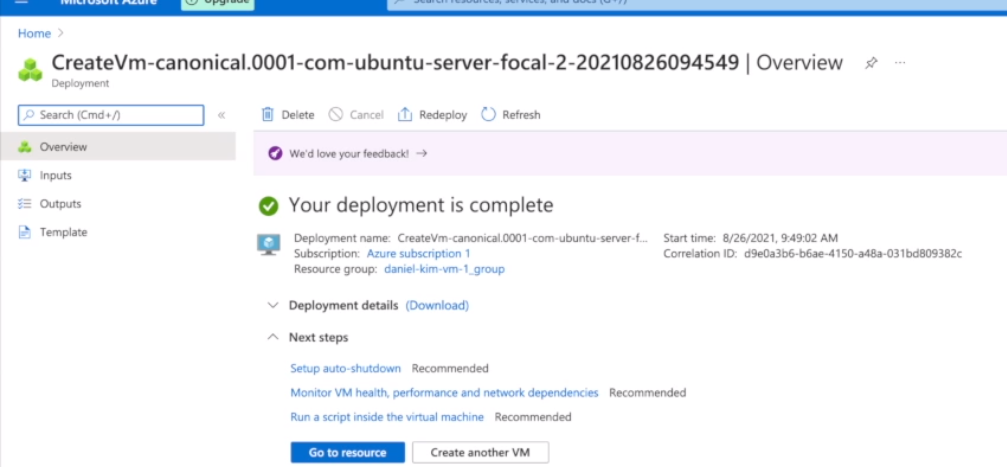Open the Setup auto-shutdown link
This screenshot has width=1007, height=467.
coord(346,368)
